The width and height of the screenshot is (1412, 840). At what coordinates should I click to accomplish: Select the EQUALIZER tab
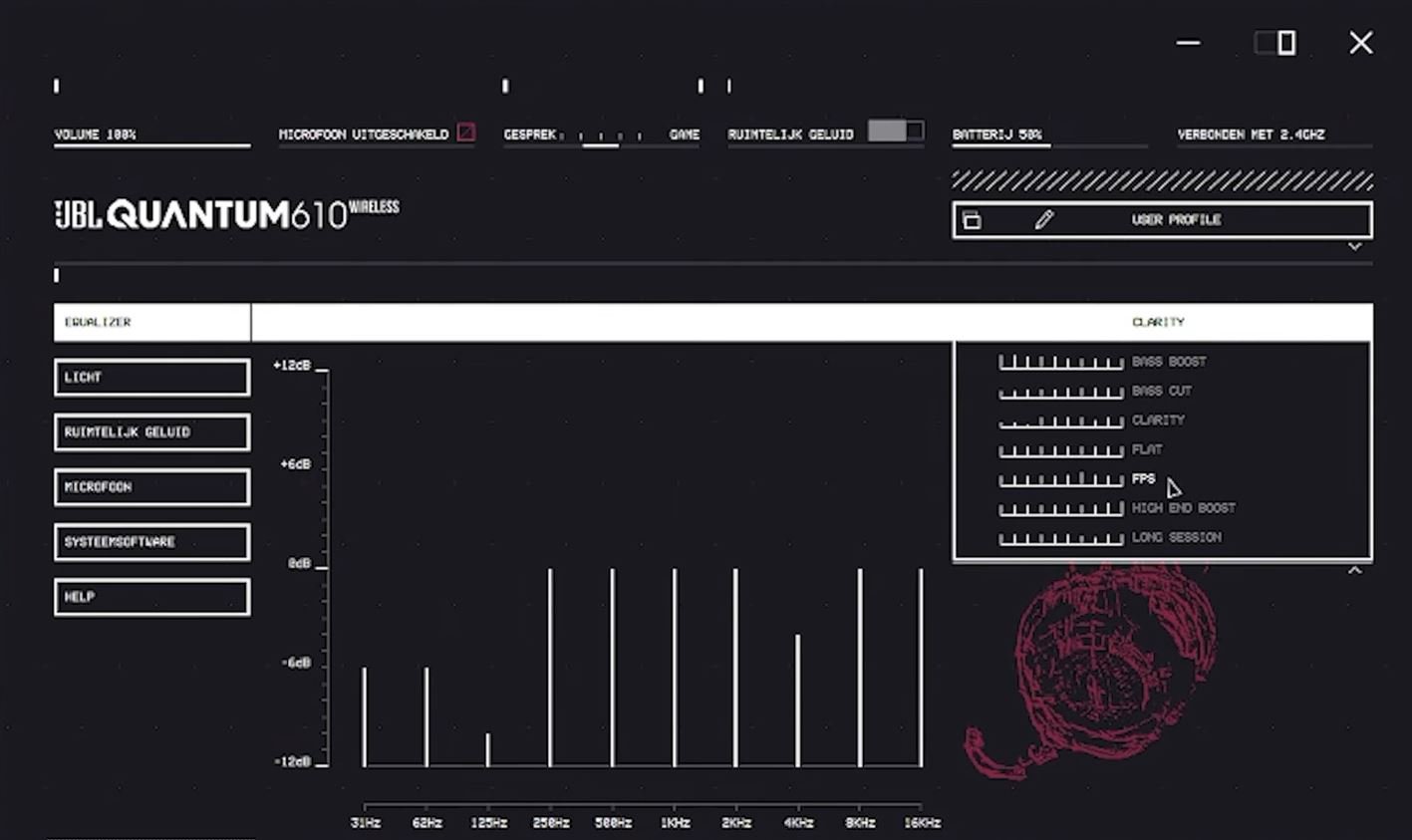[151, 322]
